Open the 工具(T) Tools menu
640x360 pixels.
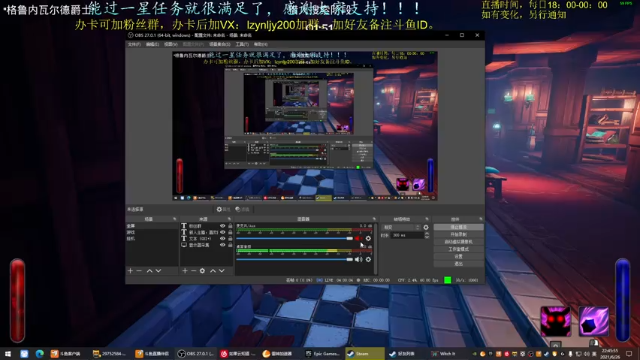pyautogui.click(x=242, y=44)
